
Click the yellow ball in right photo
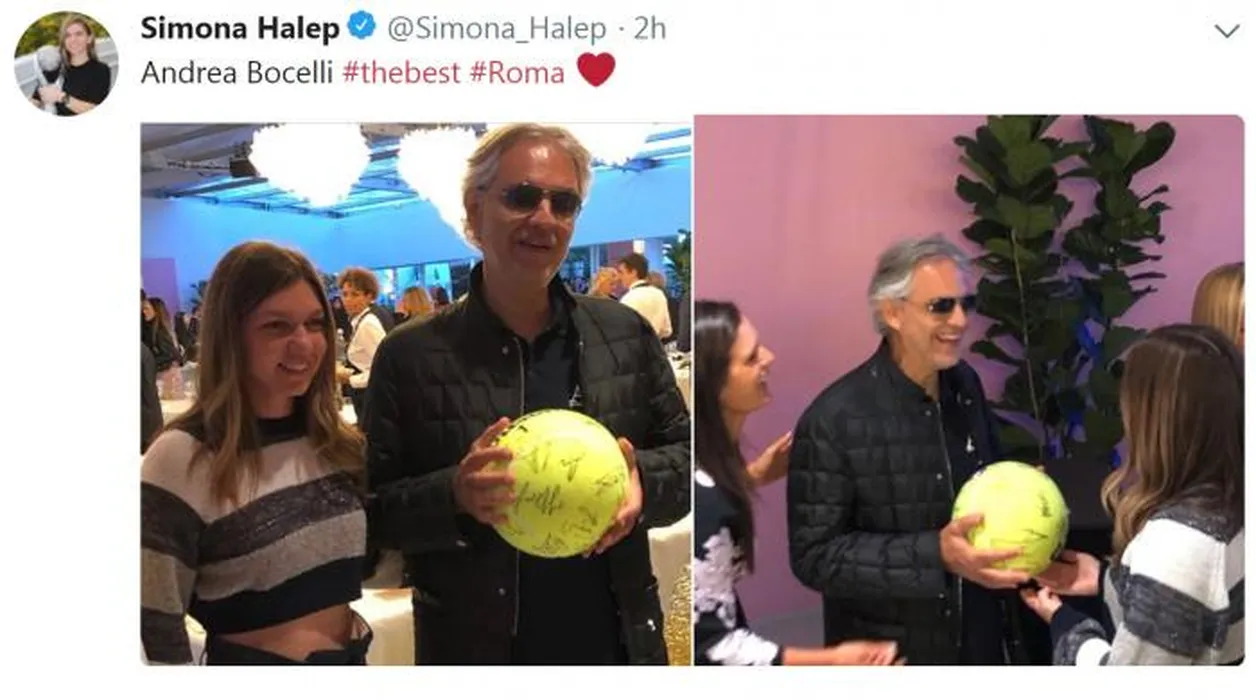[1010, 518]
